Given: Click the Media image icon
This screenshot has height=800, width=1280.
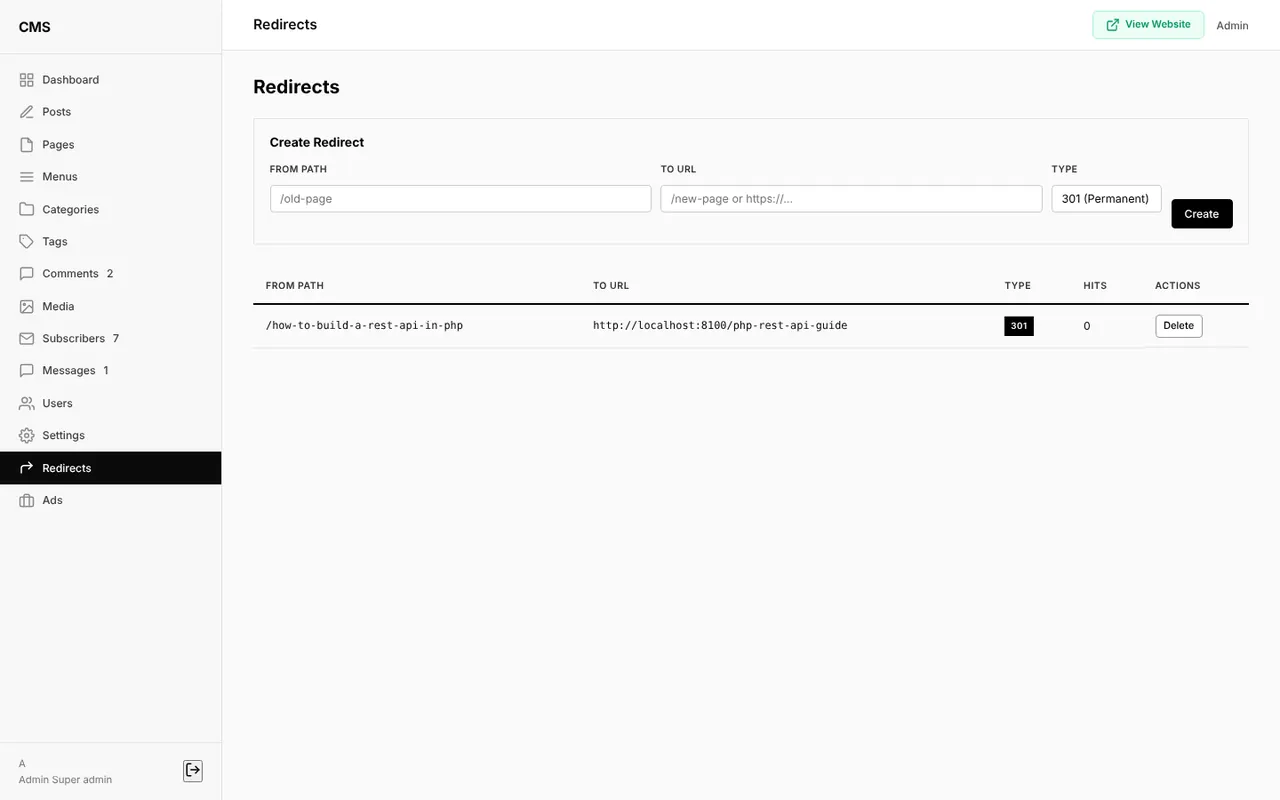Looking at the screenshot, I should (x=27, y=306).
